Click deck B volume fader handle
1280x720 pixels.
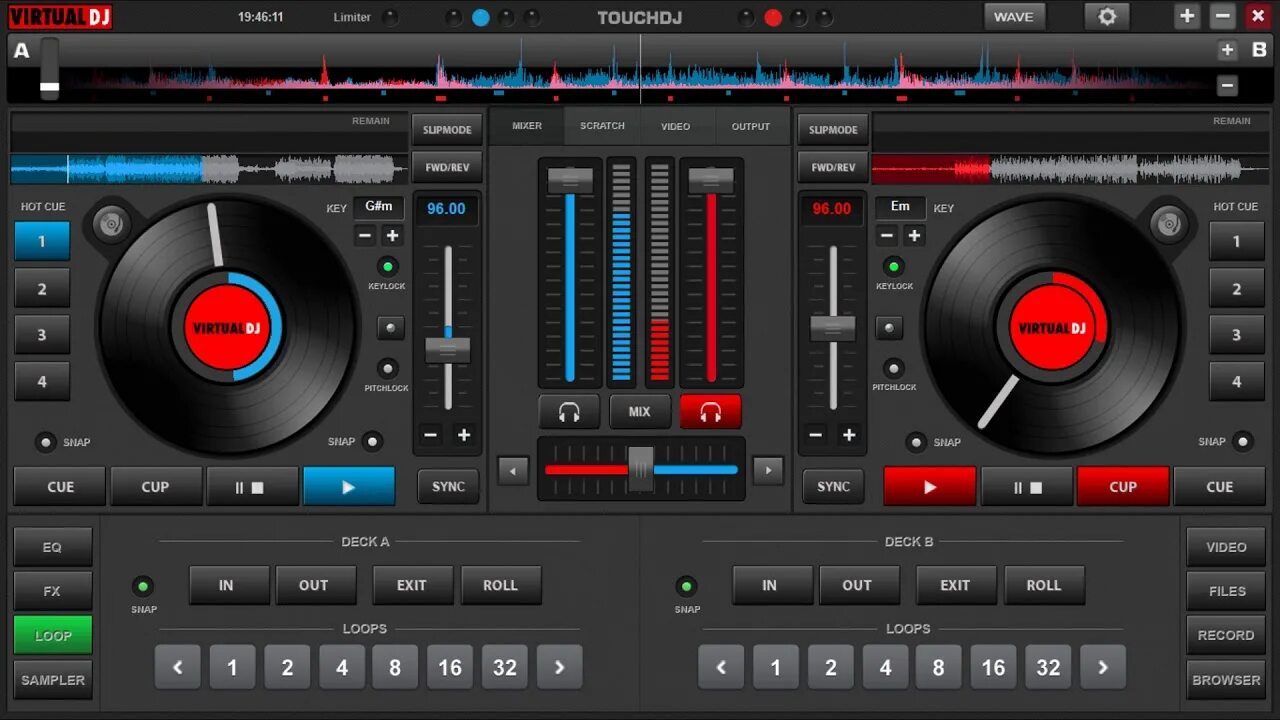(x=711, y=180)
